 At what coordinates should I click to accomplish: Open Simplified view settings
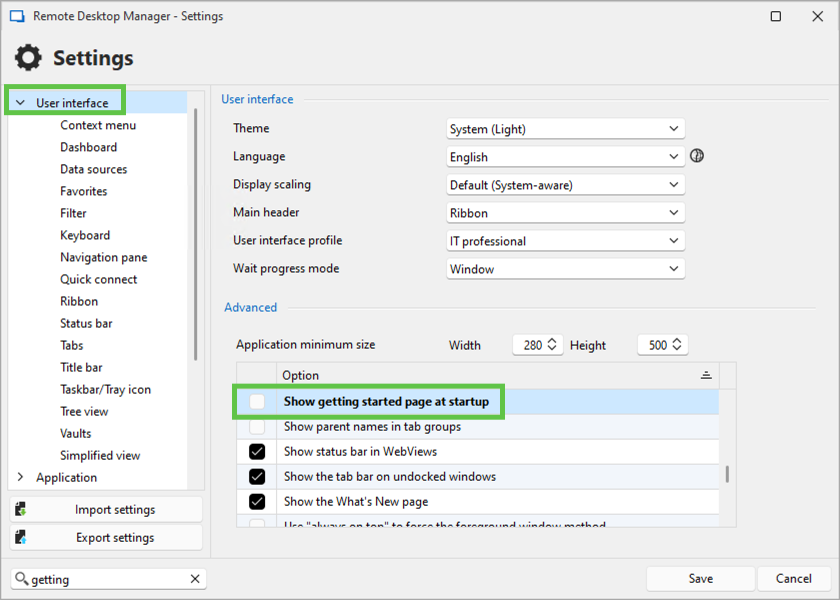(x=100, y=455)
